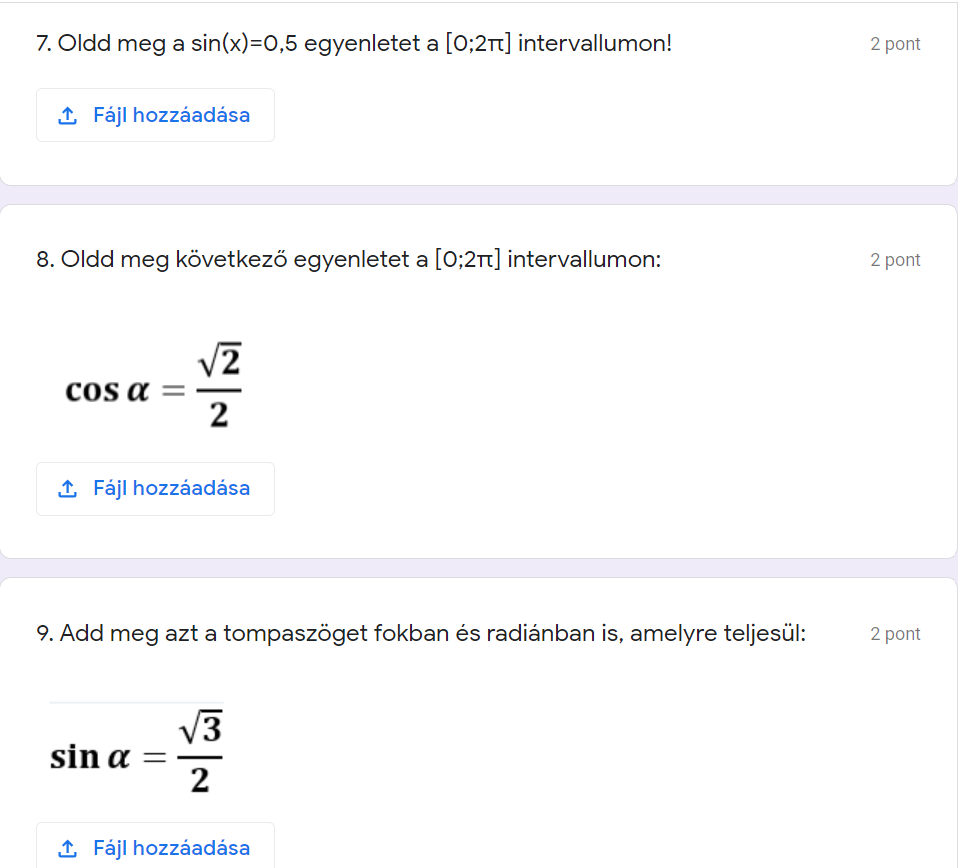This screenshot has height=868, width=958.
Task: Click the upload arrow icon under question 7
Action: [x=68, y=116]
